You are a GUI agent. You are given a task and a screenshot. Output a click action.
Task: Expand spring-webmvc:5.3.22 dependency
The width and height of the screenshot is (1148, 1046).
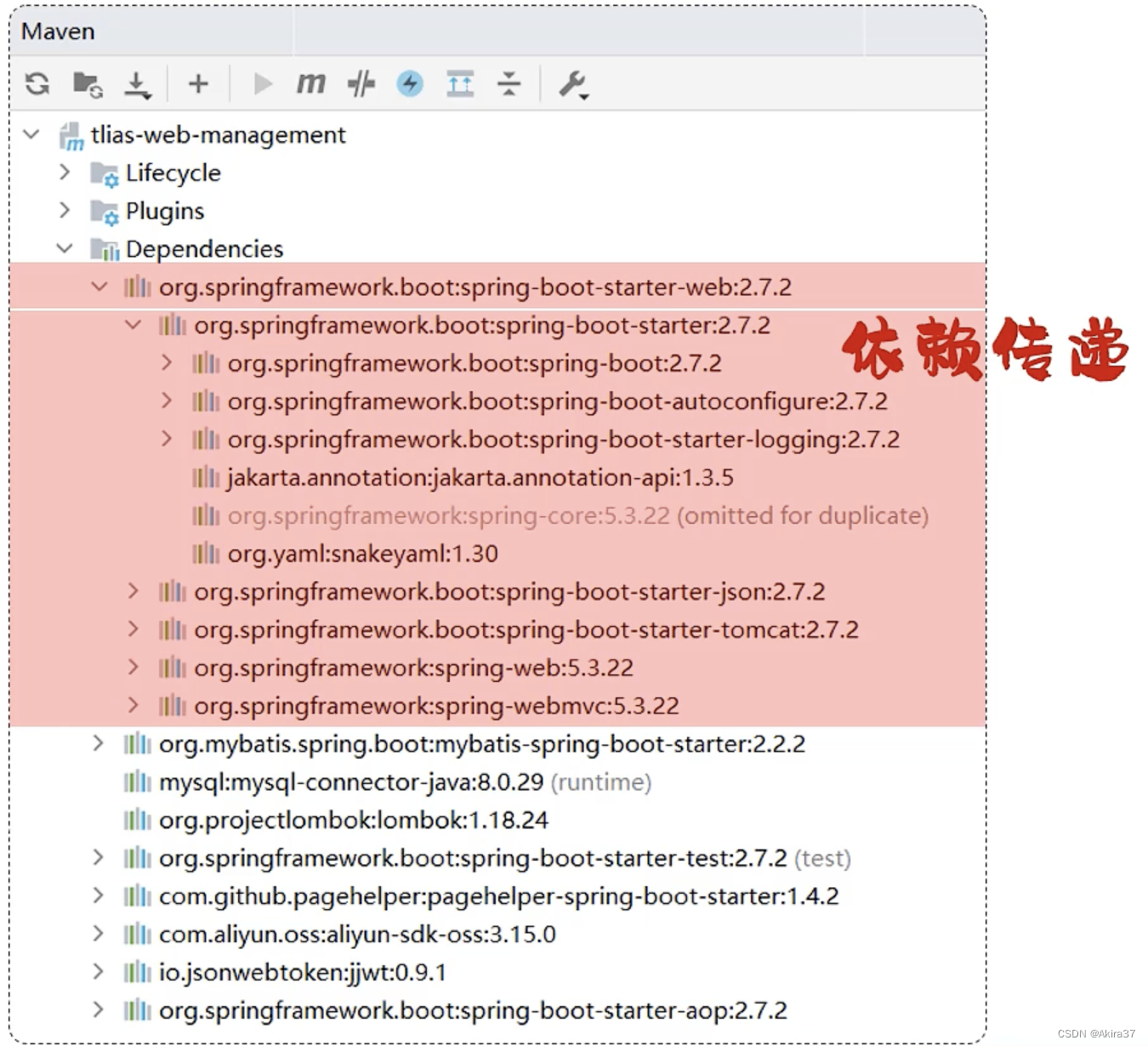[x=133, y=705]
